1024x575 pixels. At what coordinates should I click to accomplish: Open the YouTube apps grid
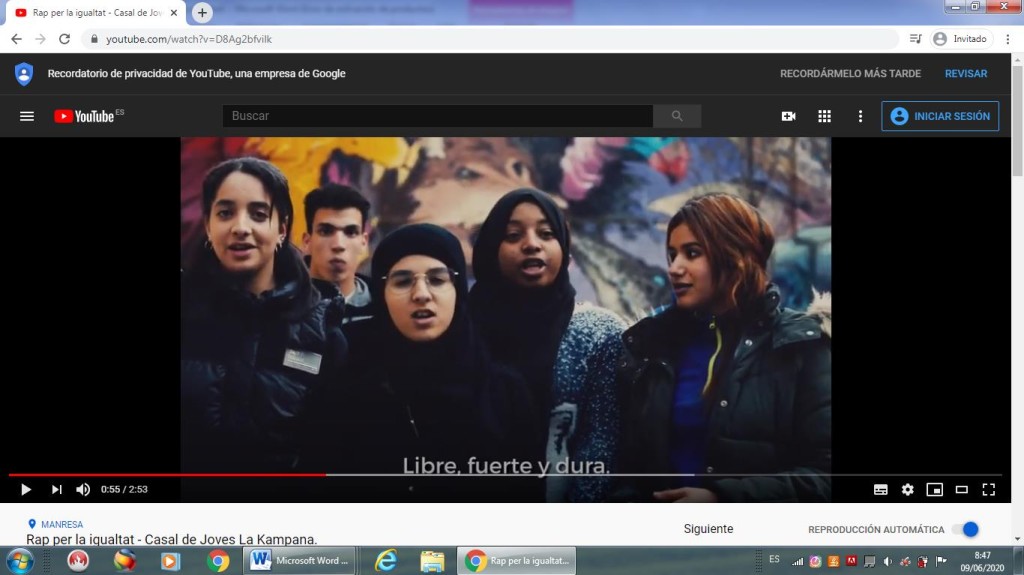click(824, 116)
